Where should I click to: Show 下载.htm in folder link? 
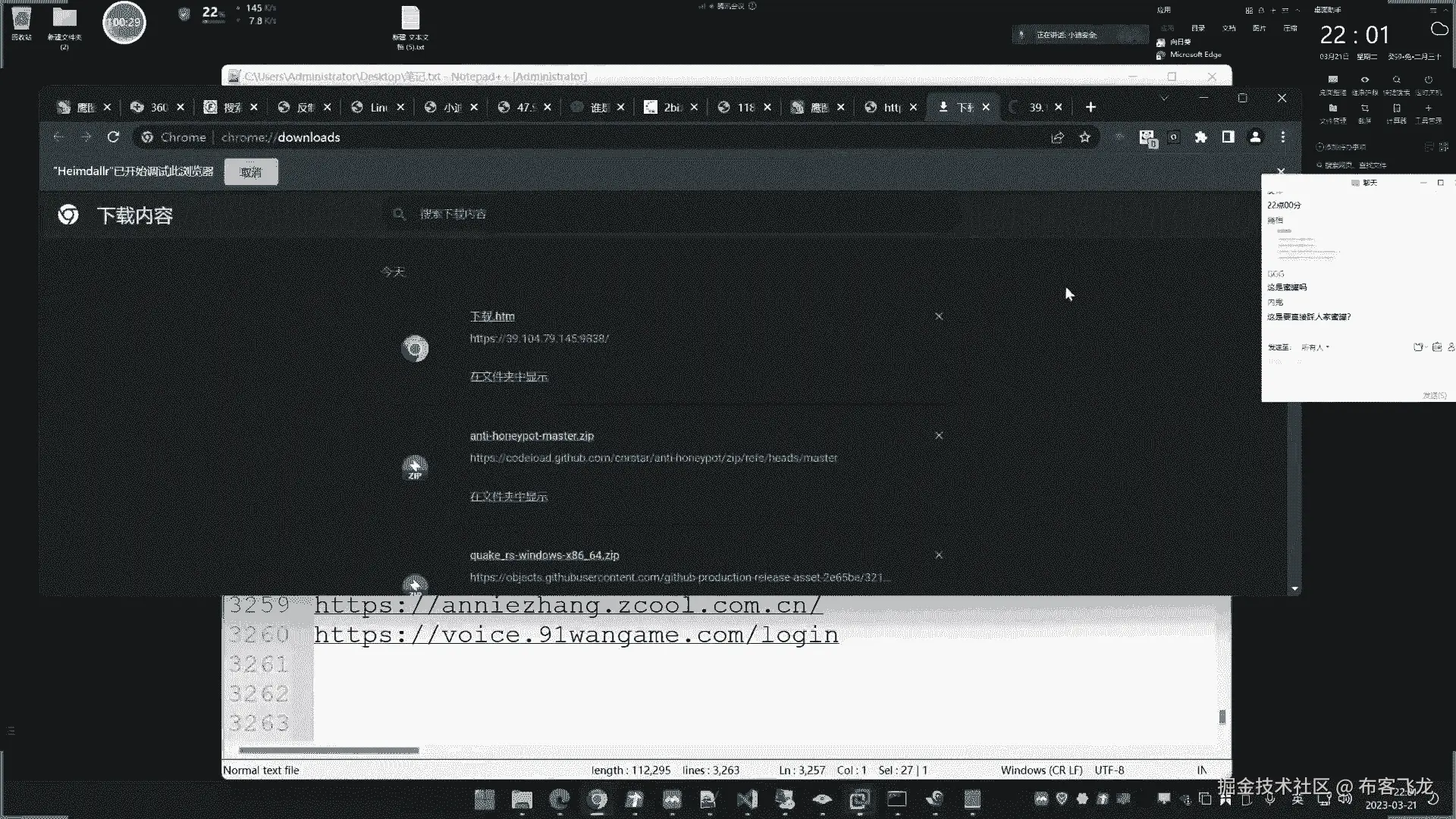(508, 377)
